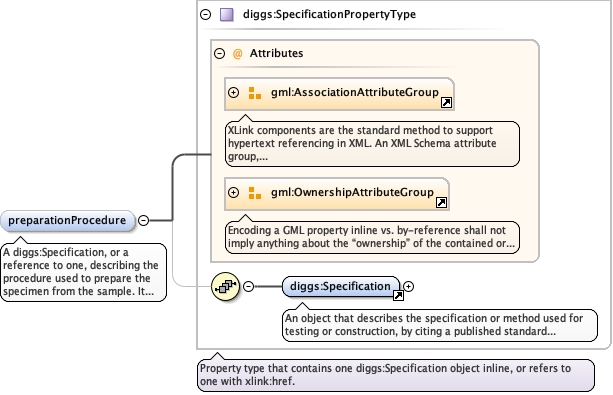Click the gml:OwnershipAttributeGroup orange blocks icon
Screen dimensions: 613x395
[x=255, y=193]
